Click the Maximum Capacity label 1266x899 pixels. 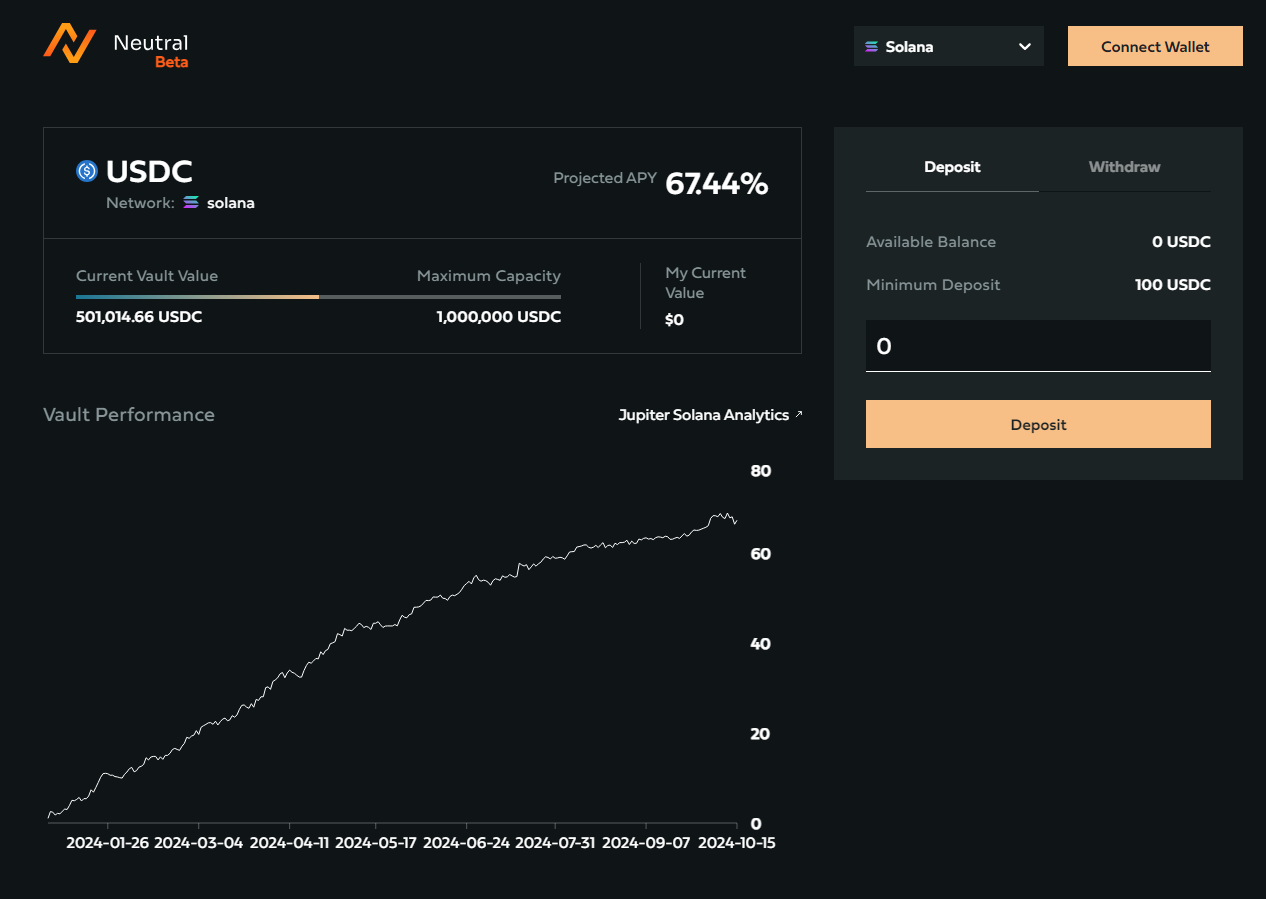(489, 276)
